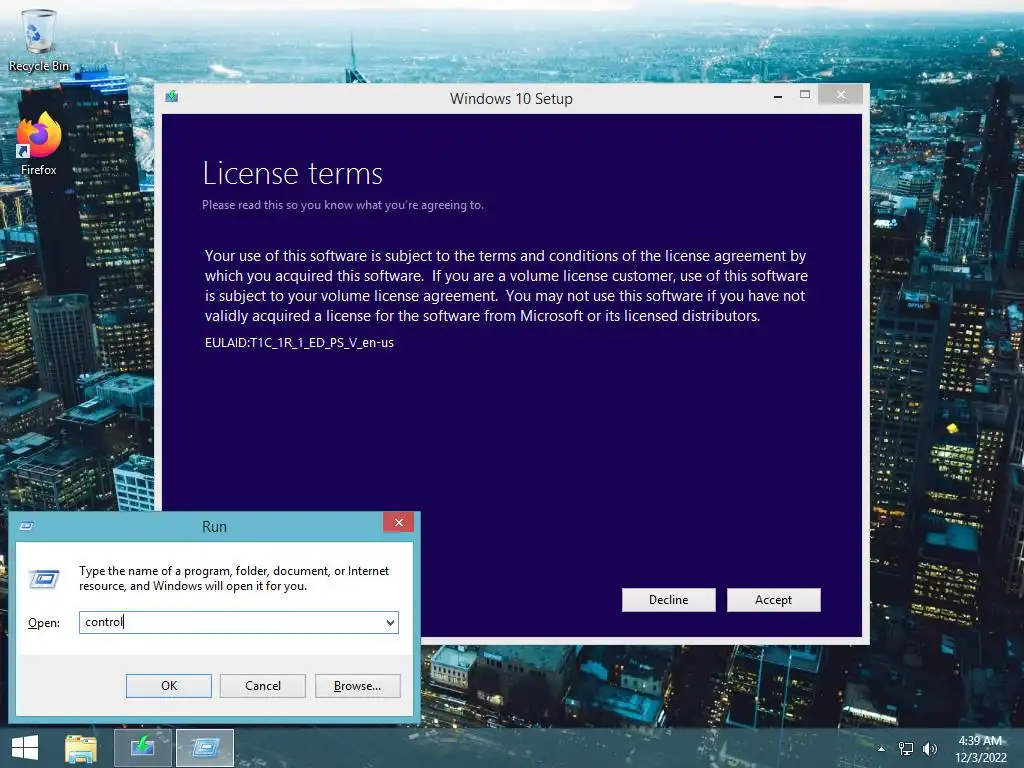Switch to the Run taskbar button
This screenshot has width=1024, height=768.
coord(205,748)
